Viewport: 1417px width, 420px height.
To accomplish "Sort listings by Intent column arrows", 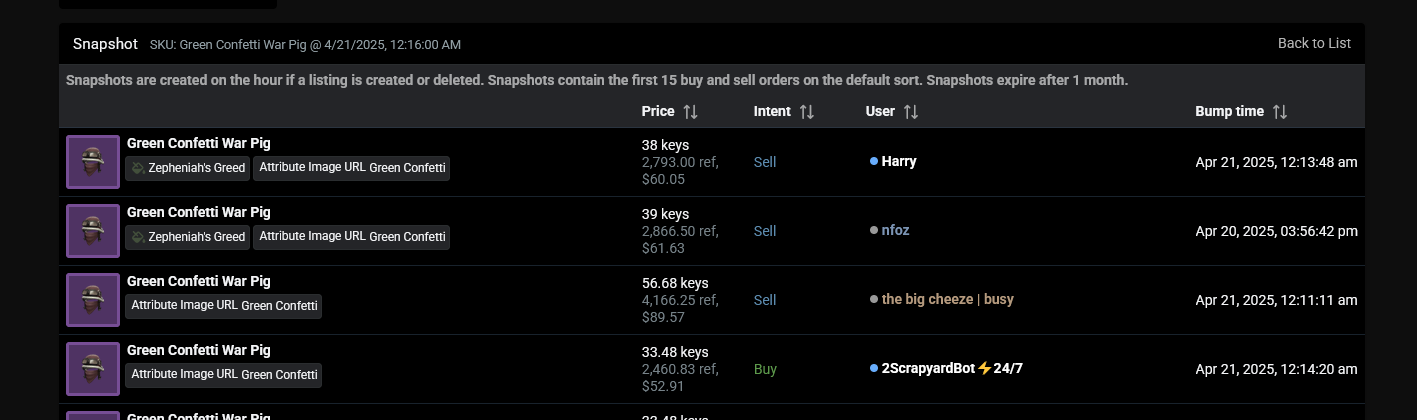I will (806, 112).
